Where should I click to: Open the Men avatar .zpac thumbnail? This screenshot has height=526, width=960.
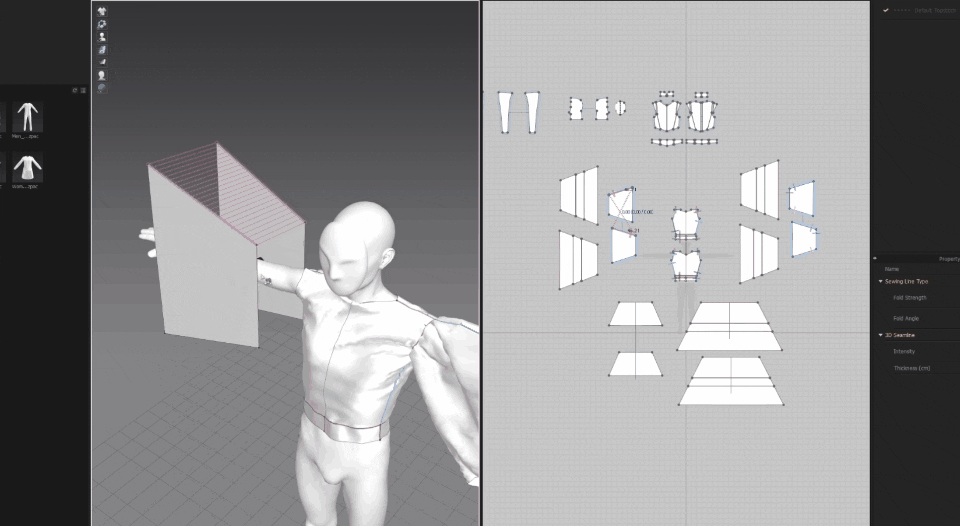click(x=27, y=120)
